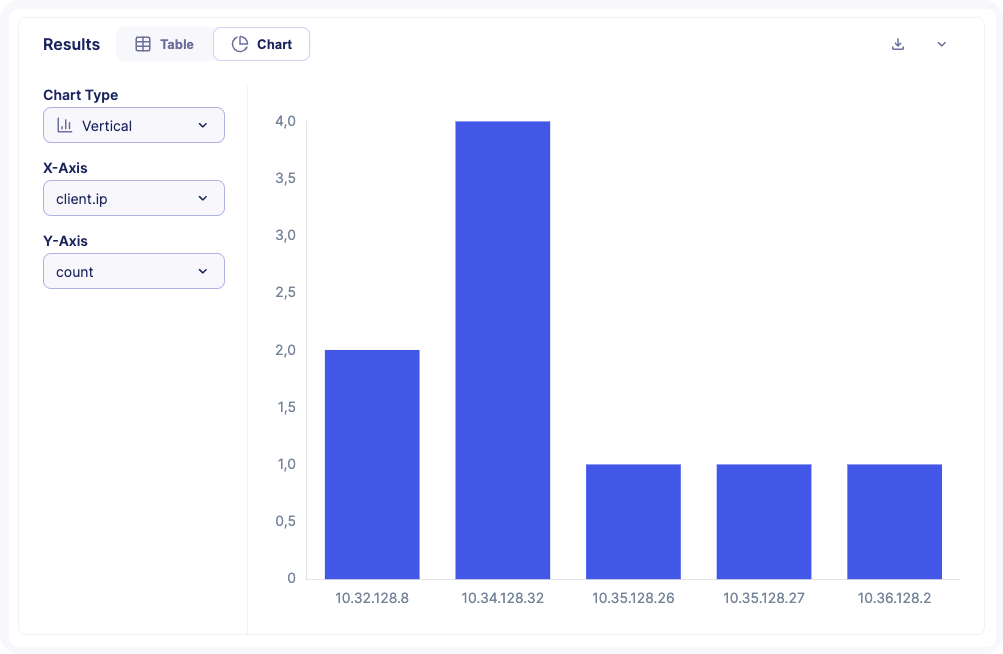Click the X-Axis field label

point(65,168)
